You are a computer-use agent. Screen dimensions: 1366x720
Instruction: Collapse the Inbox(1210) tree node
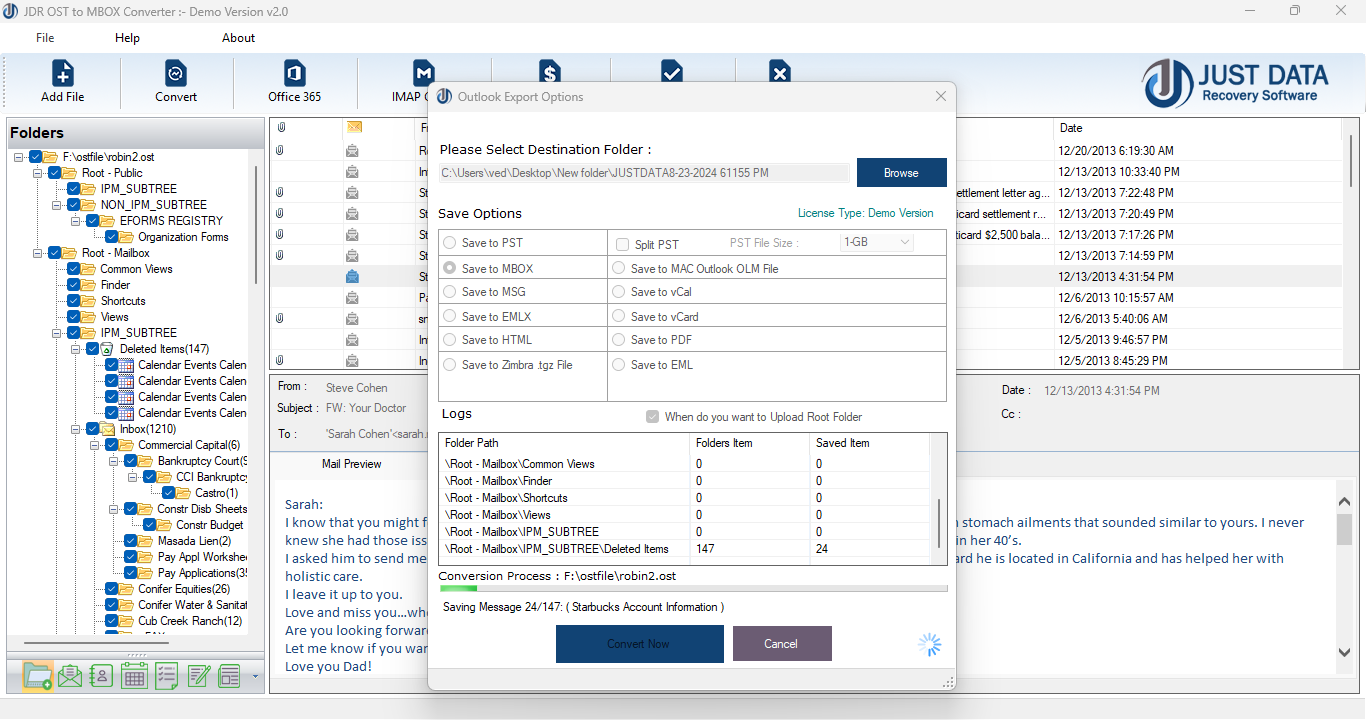pos(76,429)
